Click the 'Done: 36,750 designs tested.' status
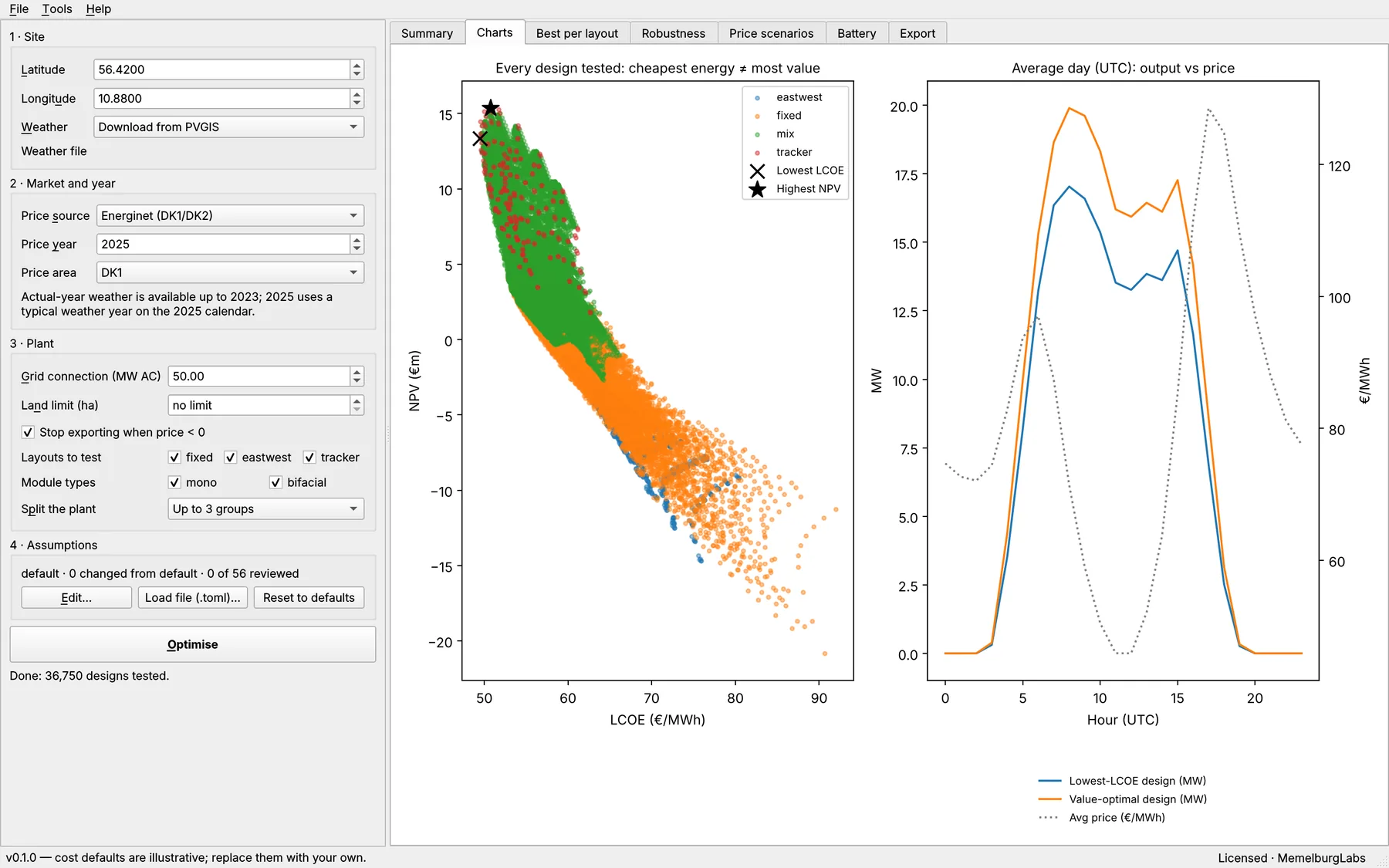The width and height of the screenshot is (1389, 868). point(90,676)
